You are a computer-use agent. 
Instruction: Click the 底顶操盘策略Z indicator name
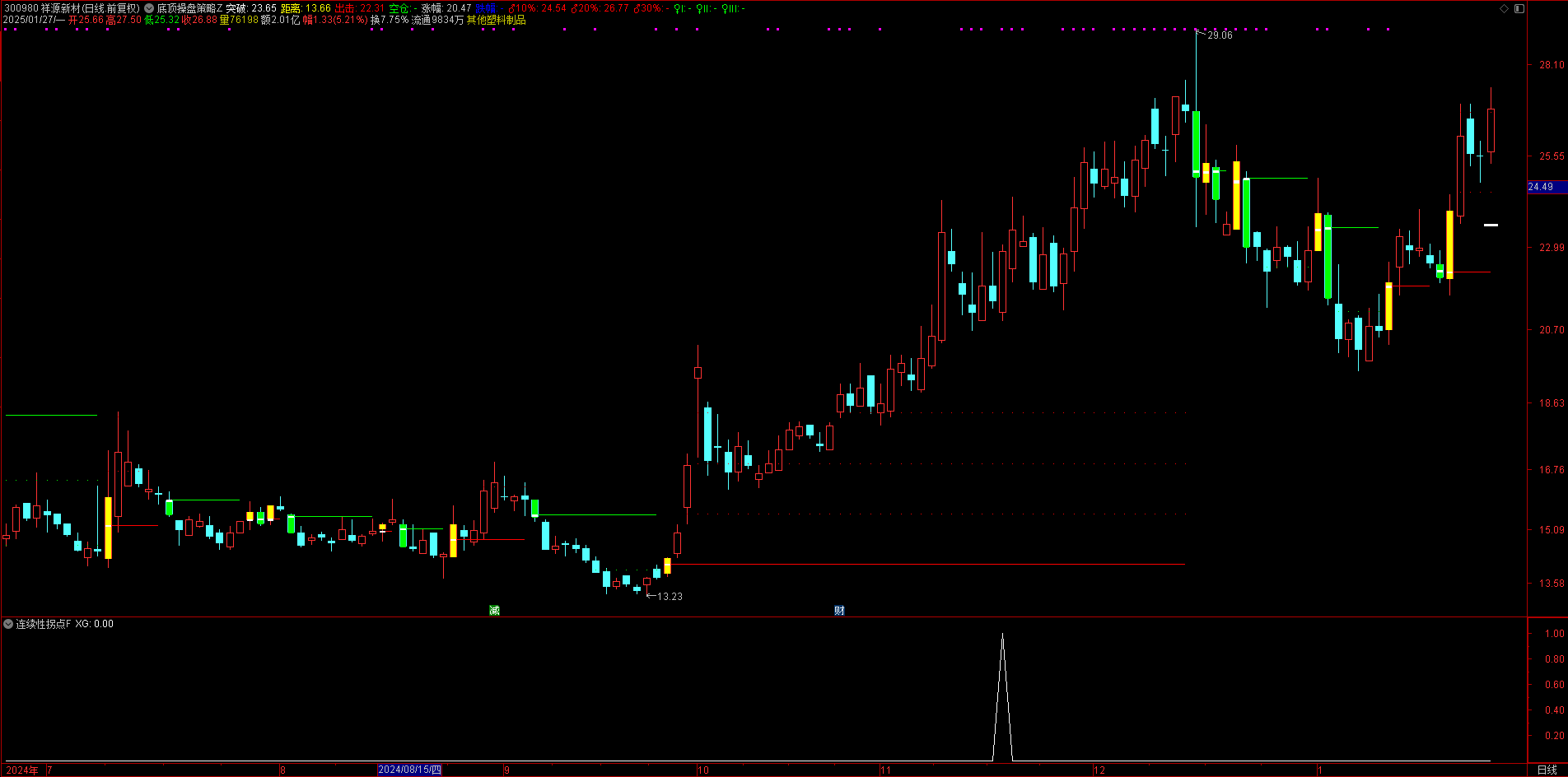click(190, 8)
